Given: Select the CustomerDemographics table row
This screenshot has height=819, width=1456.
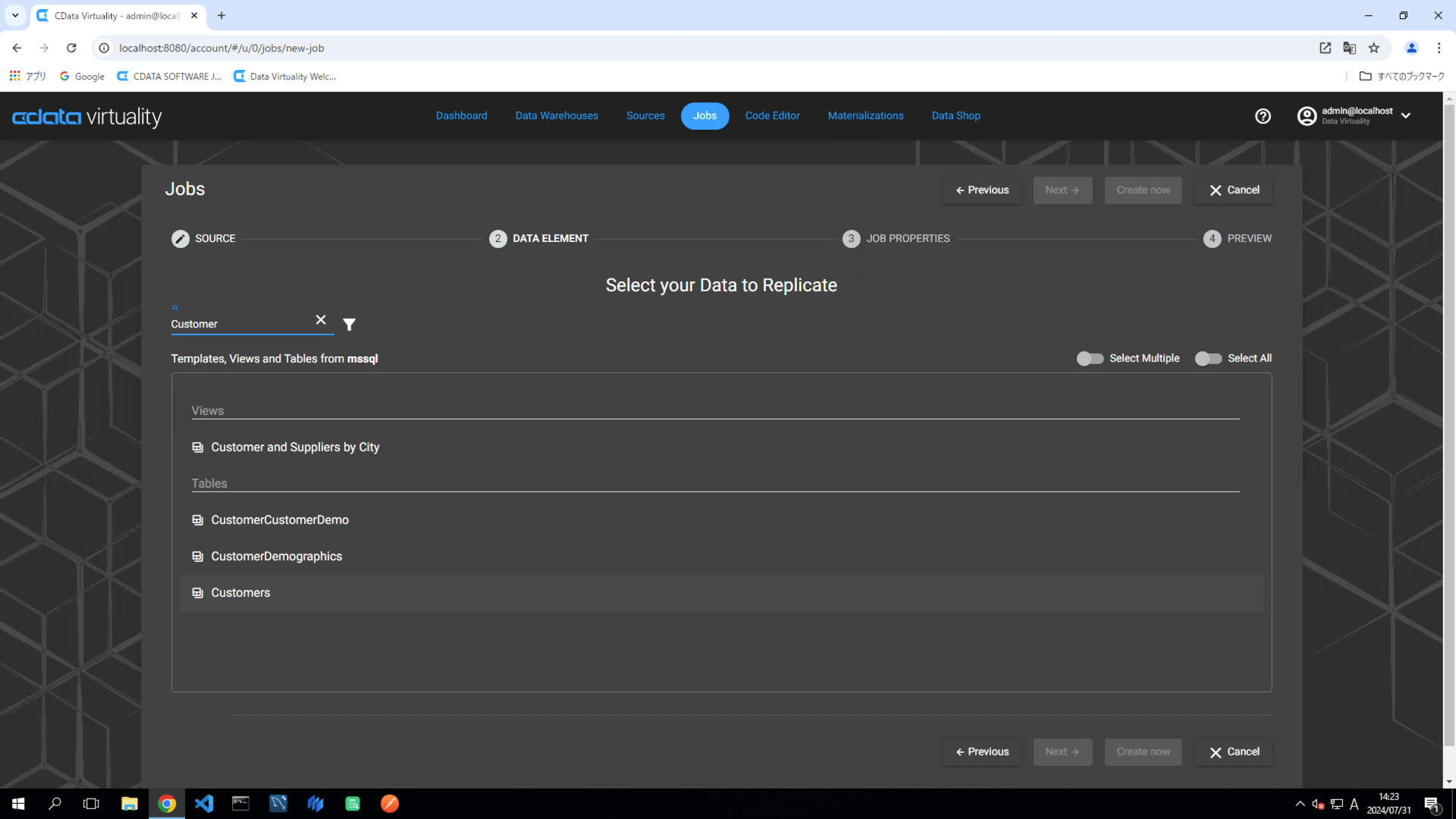Looking at the screenshot, I should click(x=277, y=557).
